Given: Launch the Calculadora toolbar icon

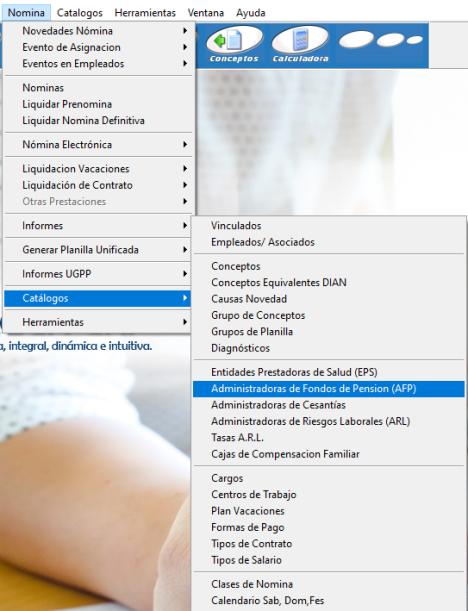Looking at the screenshot, I should (x=300, y=44).
